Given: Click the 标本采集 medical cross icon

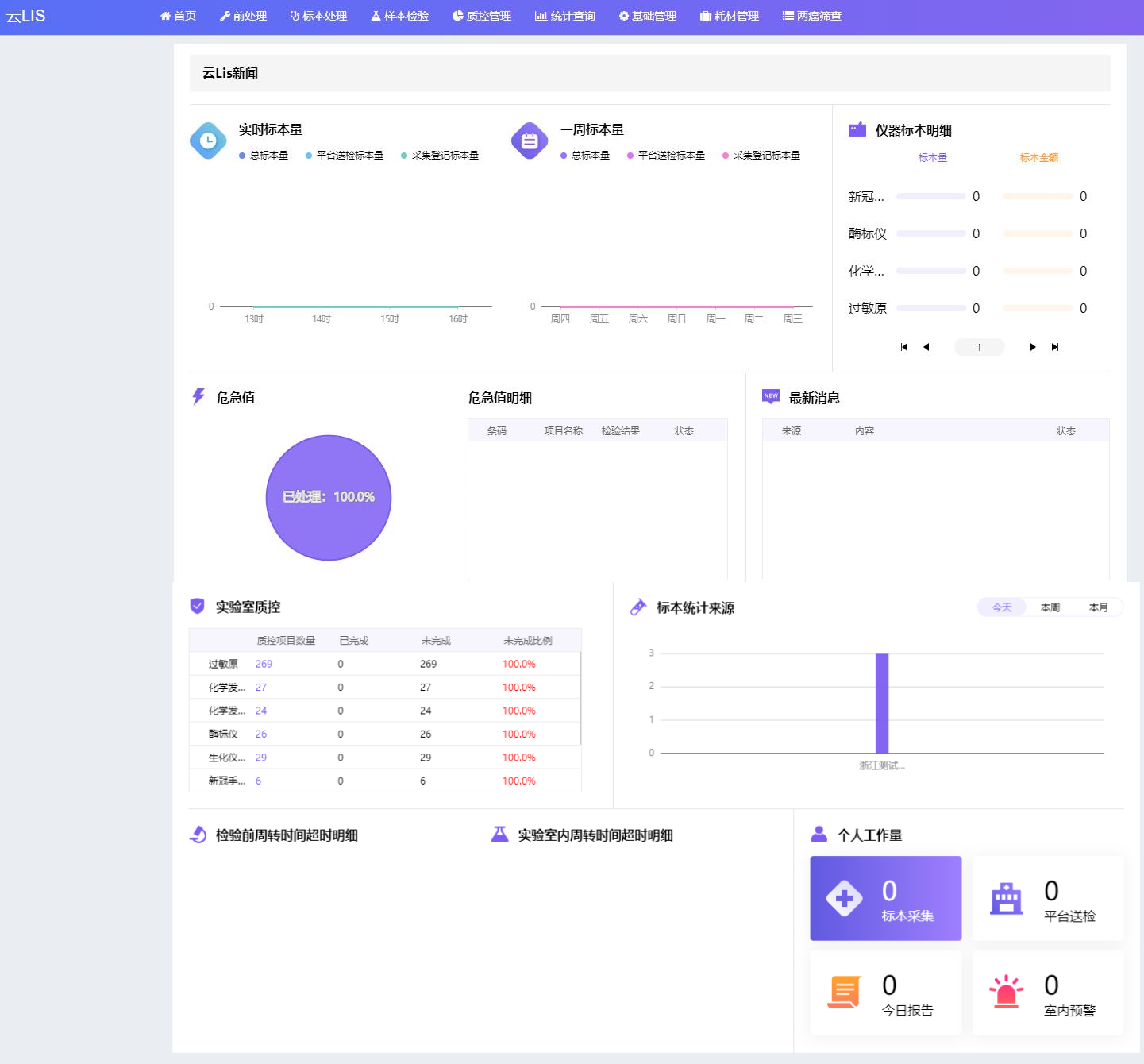Looking at the screenshot, I should tap(845, 898).
